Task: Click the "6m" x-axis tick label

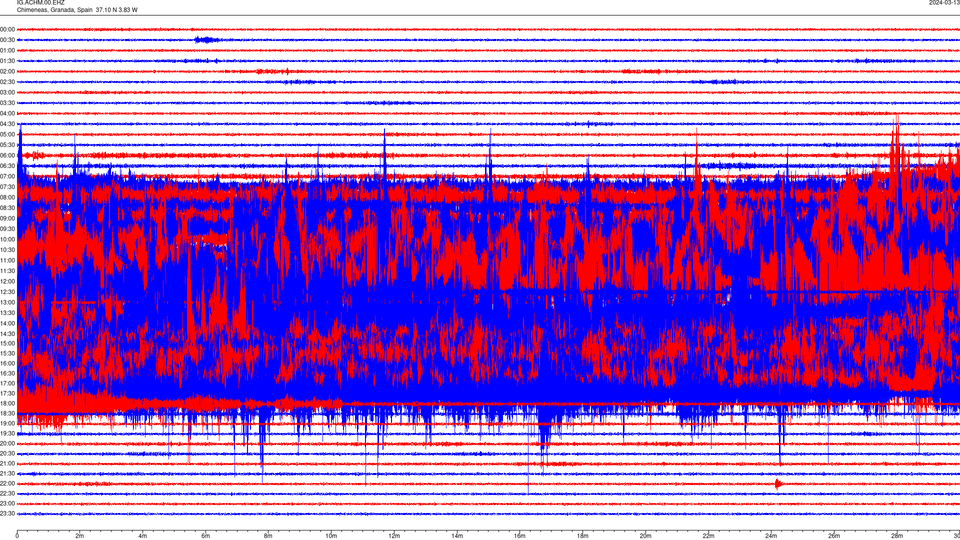Action: point(206,536)
